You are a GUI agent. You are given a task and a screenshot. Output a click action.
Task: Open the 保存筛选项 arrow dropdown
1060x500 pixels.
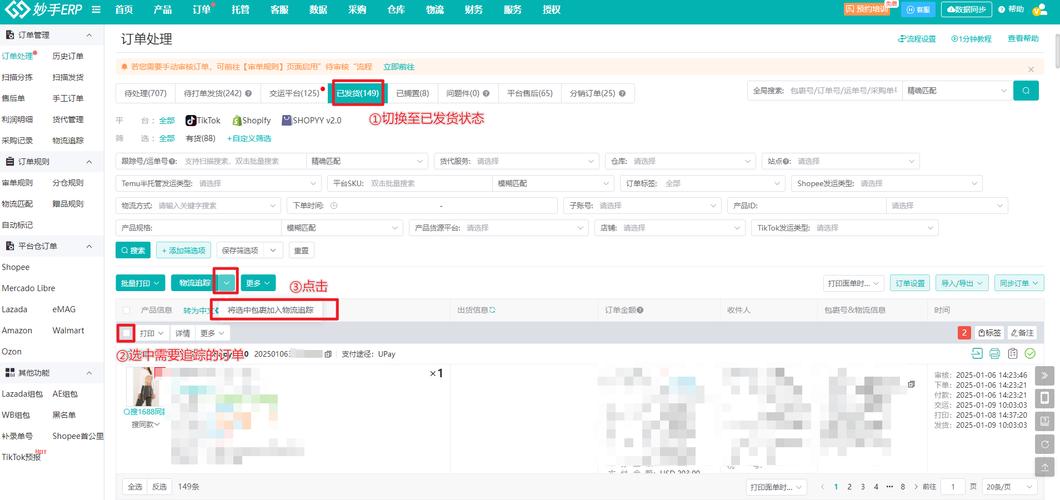point(273,250)
